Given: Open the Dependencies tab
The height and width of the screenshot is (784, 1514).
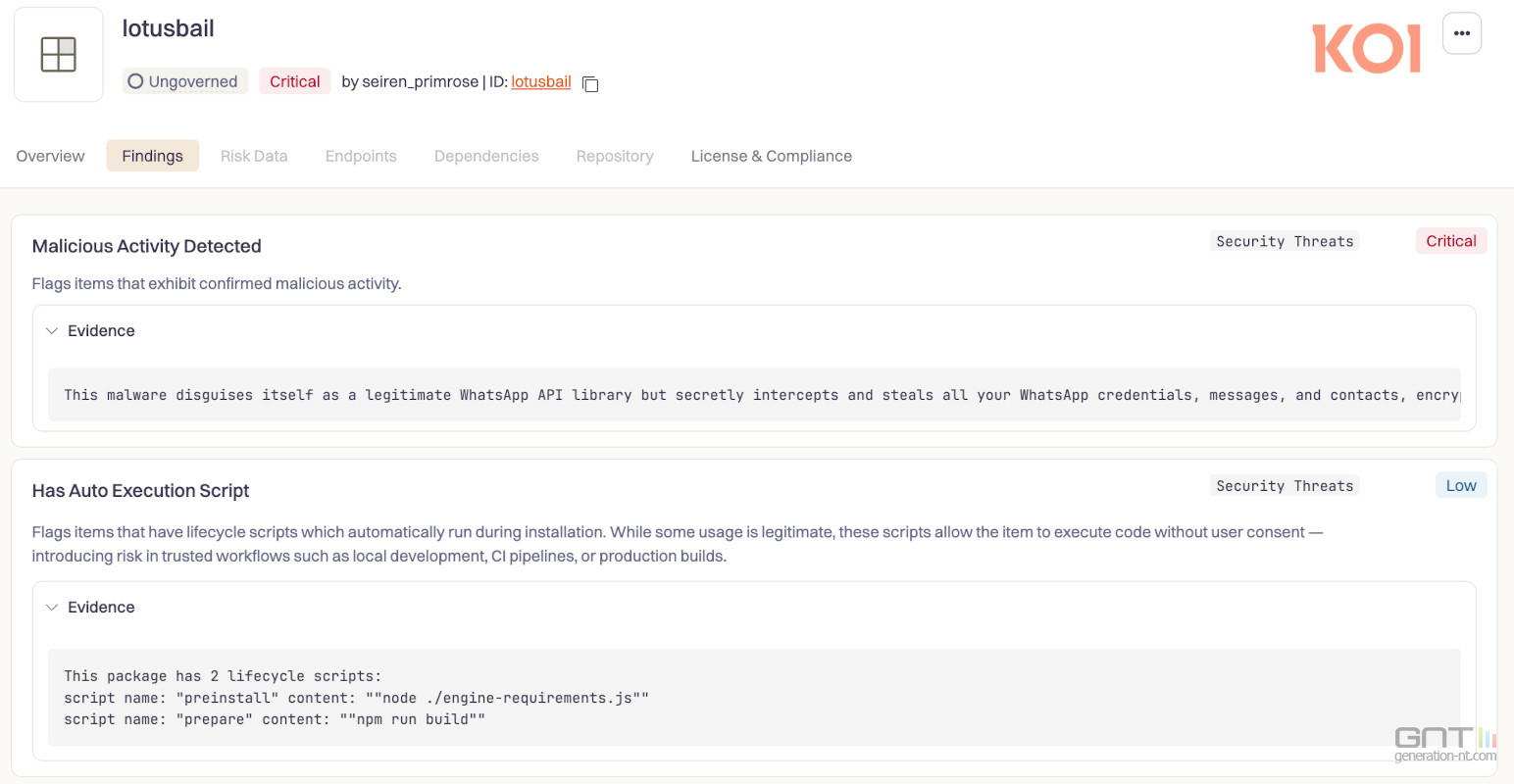Looking at the screenshot, I should [486, 156].
